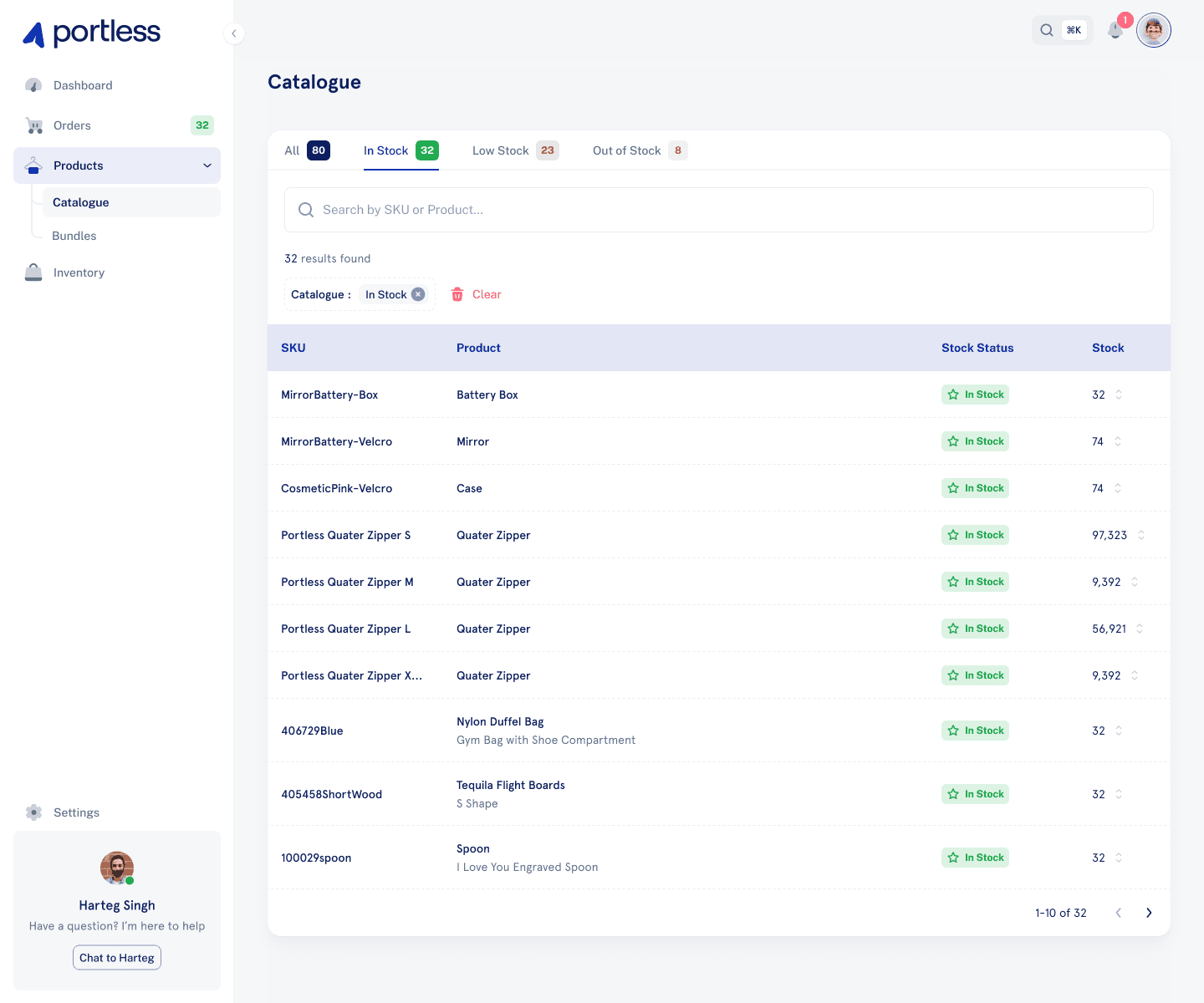Collapse the sidebar with arrow button

tap(234, 33)
